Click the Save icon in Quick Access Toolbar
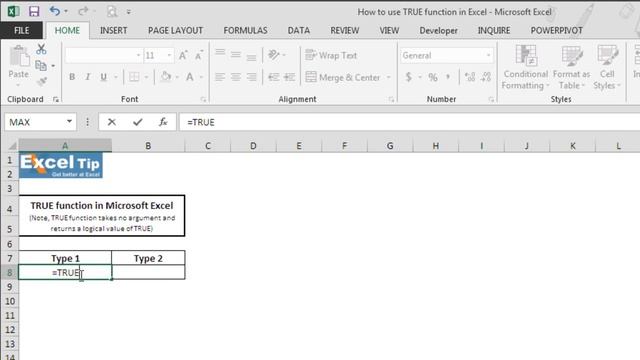Screen dimensions: 640x360 pyautogui.click(x=34, y=11)
